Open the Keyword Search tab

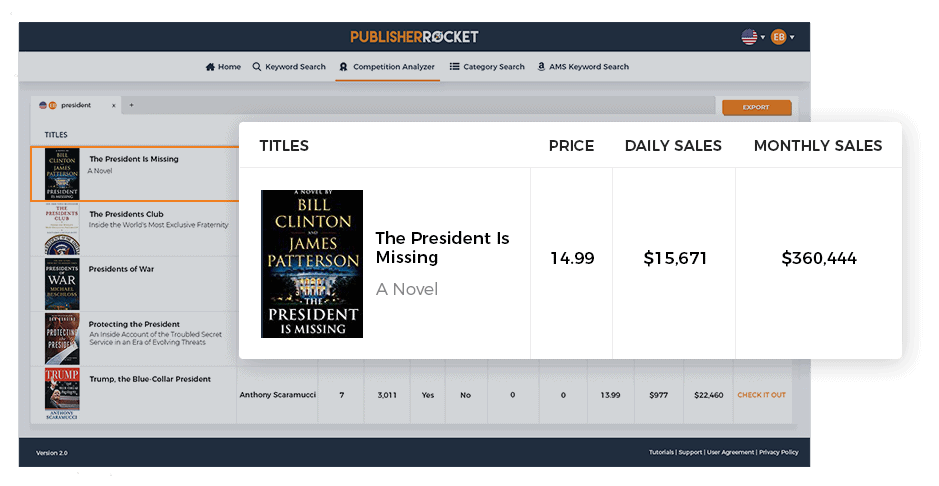pos(289,66)
